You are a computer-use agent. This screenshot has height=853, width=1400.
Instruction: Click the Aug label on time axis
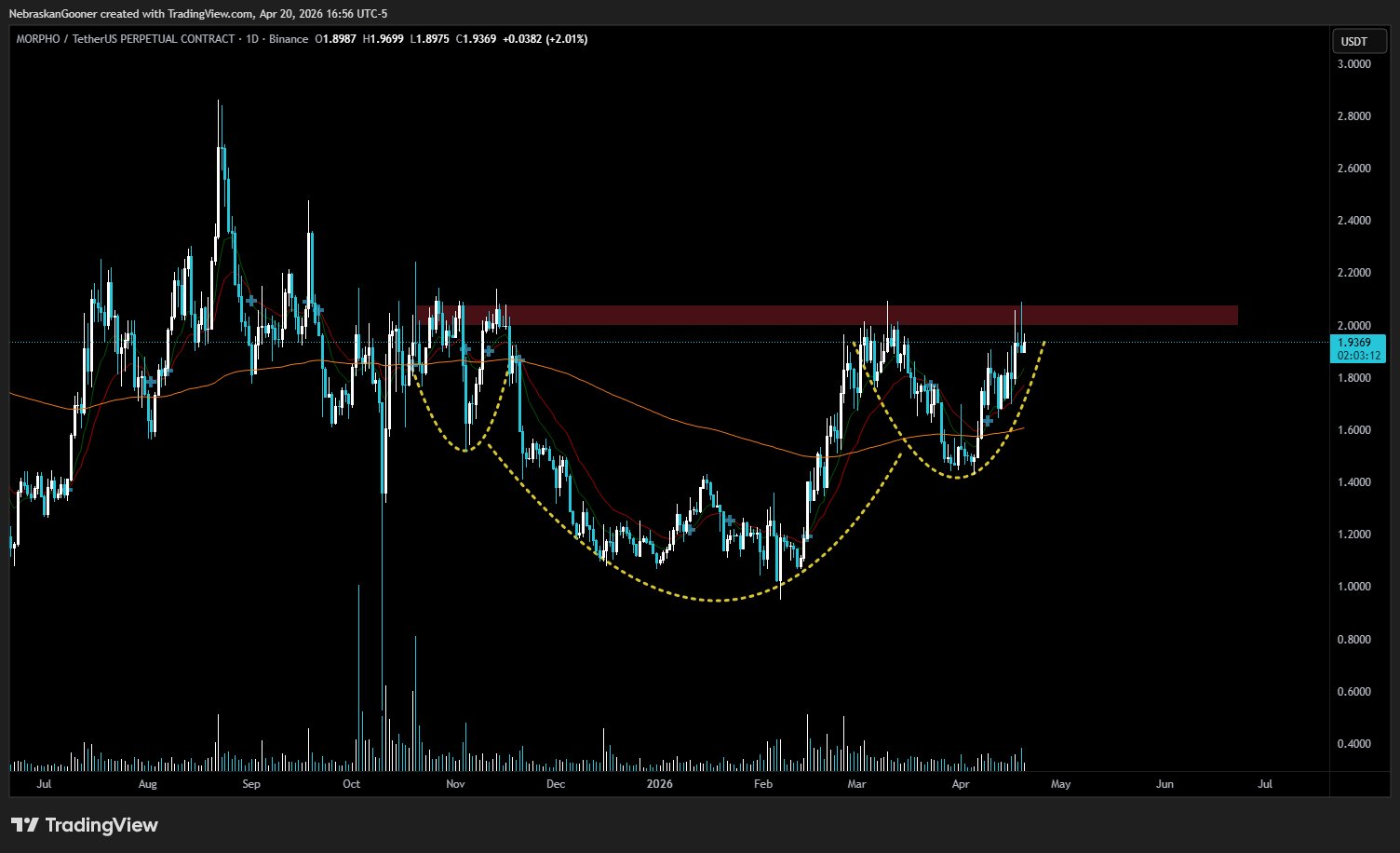point(147,784)
